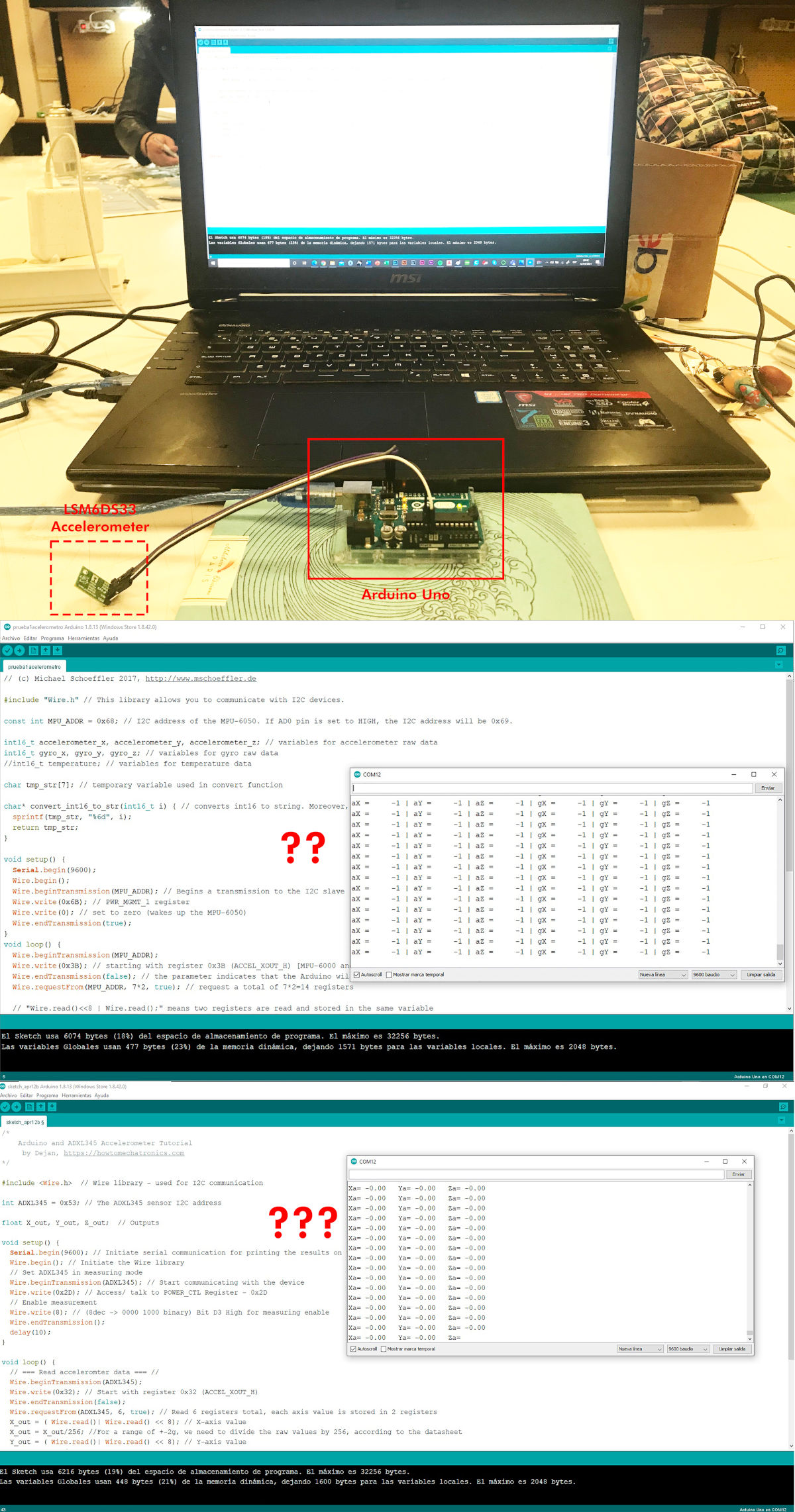
Task: Click send text field in aX/gX monitor
Action: point(553,788)
